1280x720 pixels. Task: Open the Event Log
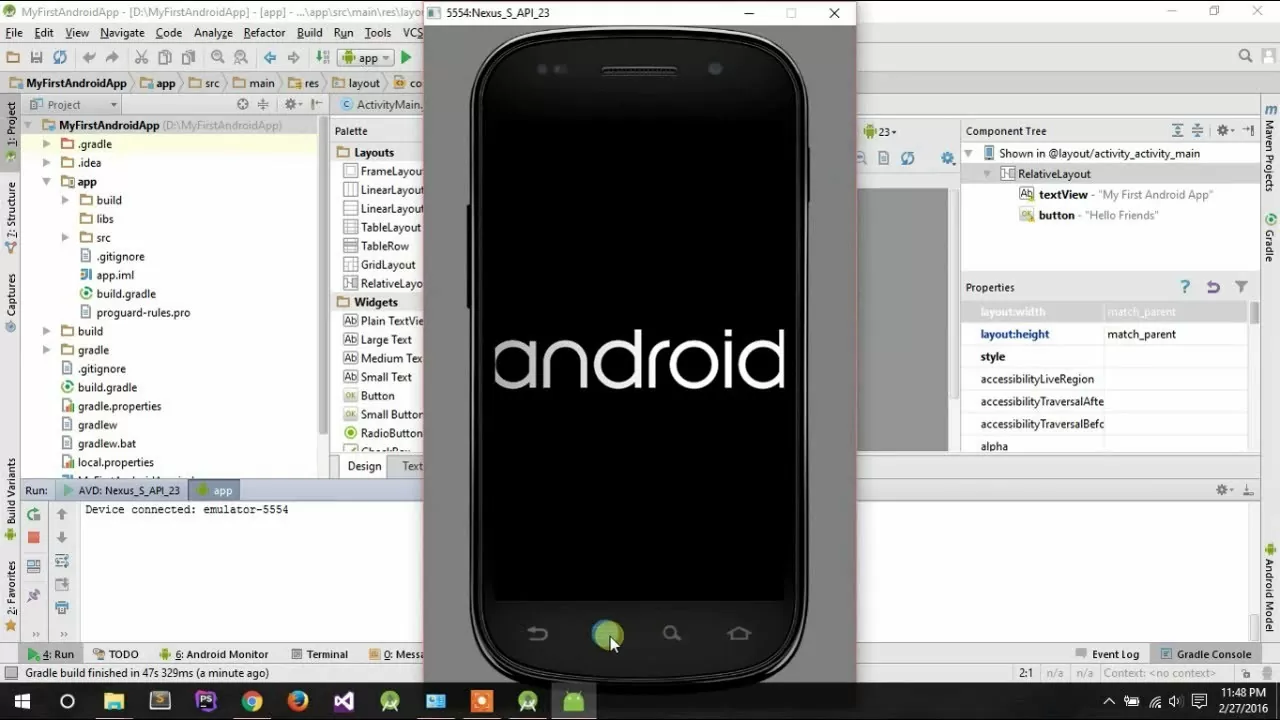click(x=1107, y=654)
